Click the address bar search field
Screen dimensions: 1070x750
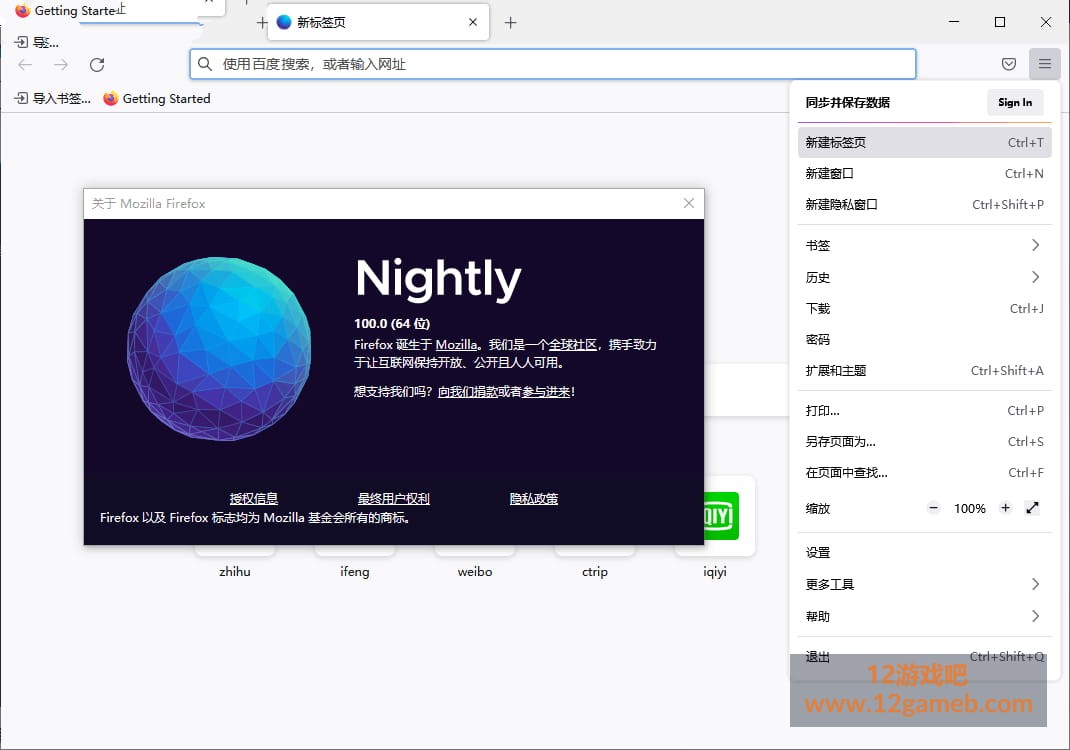coord(553,64)
